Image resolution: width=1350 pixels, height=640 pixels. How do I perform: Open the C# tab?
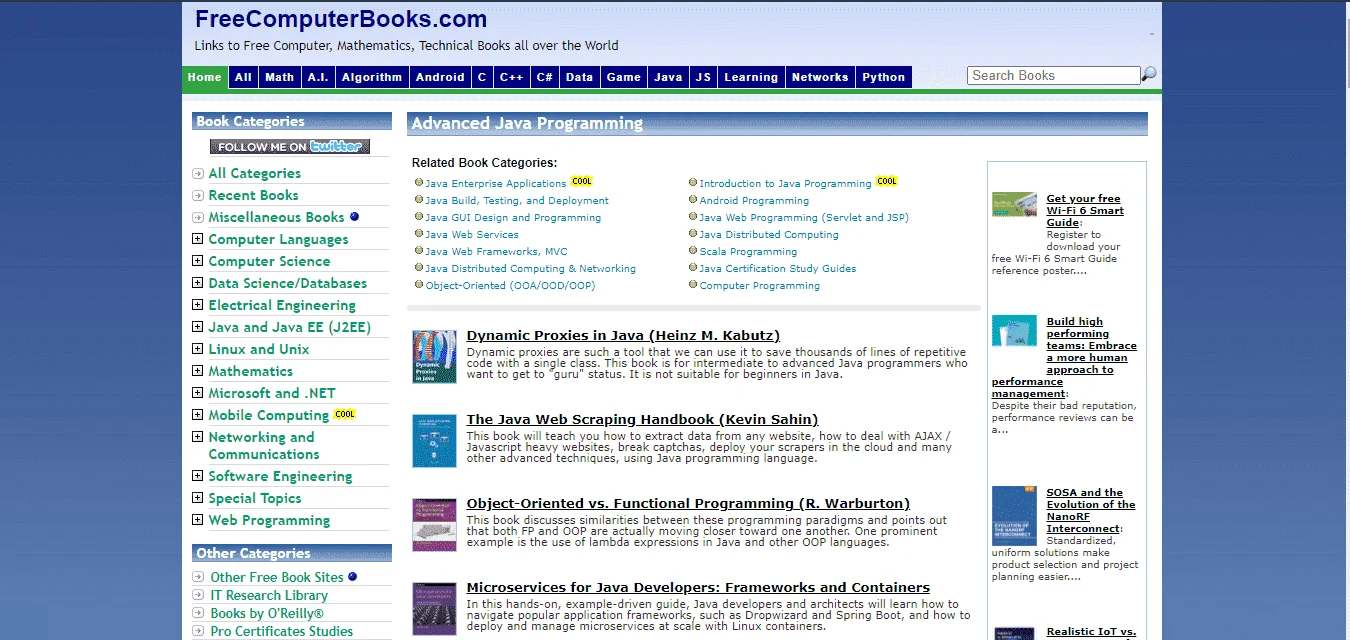[545, 77]
